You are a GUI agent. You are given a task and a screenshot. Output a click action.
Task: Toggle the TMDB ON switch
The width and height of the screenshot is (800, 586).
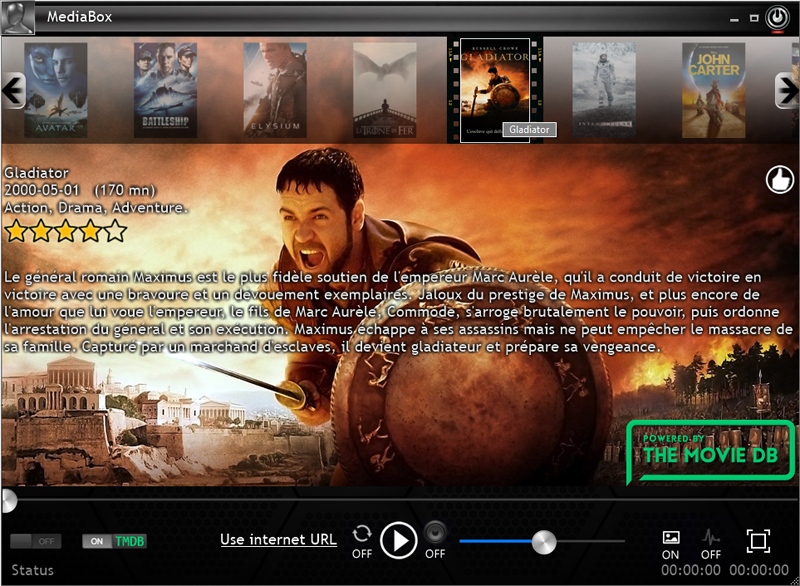[114, 541]
